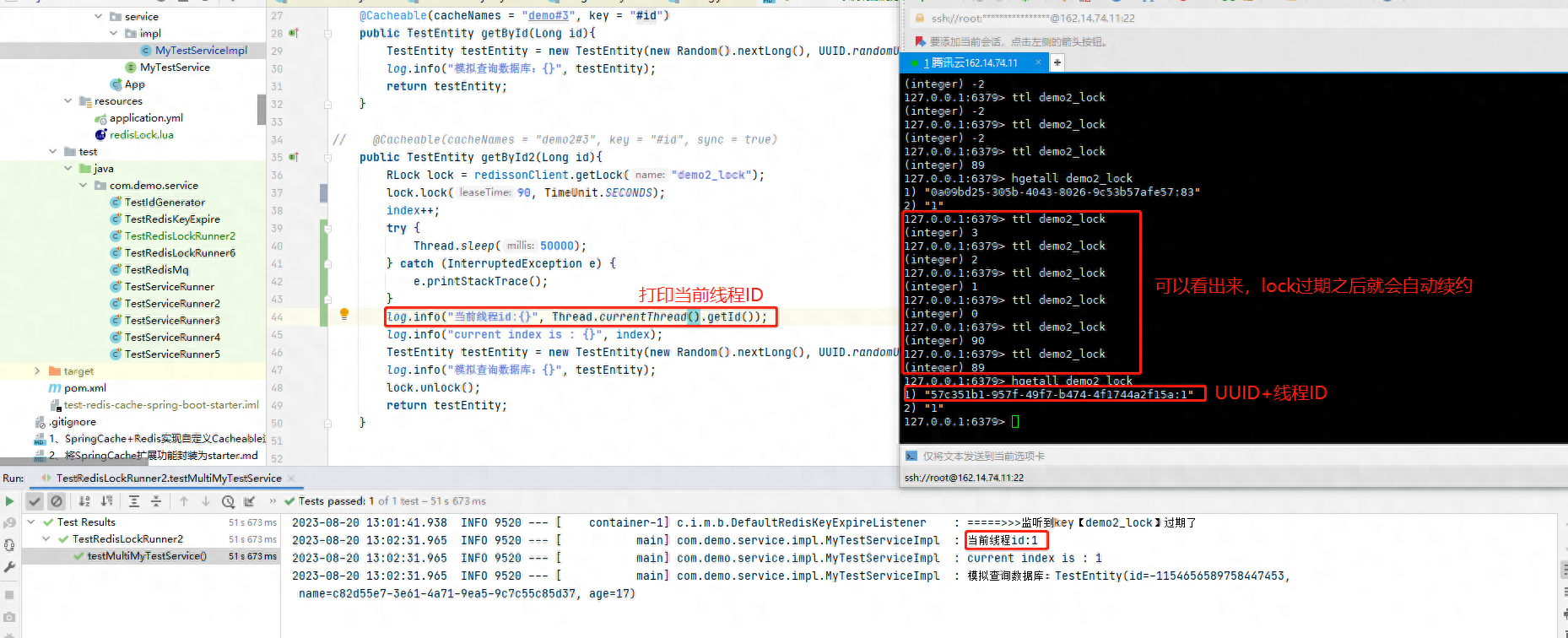The width and height of the screenshot is (1568, 638).
Task: Go to next failed test arrow
Action: (206, 501)
